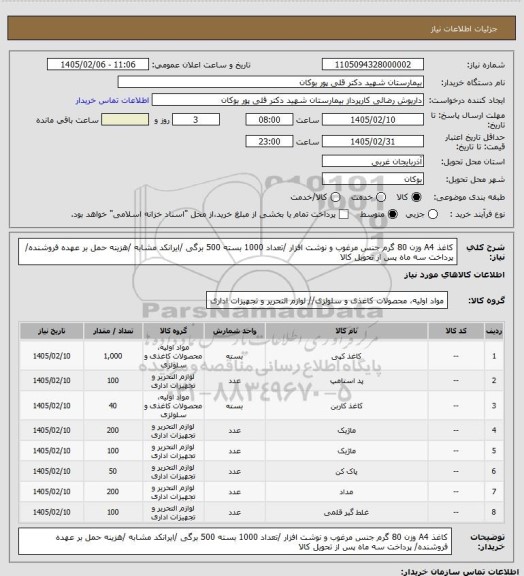
Task: Click the quantity 40 cell
Action: click(113, 406)
